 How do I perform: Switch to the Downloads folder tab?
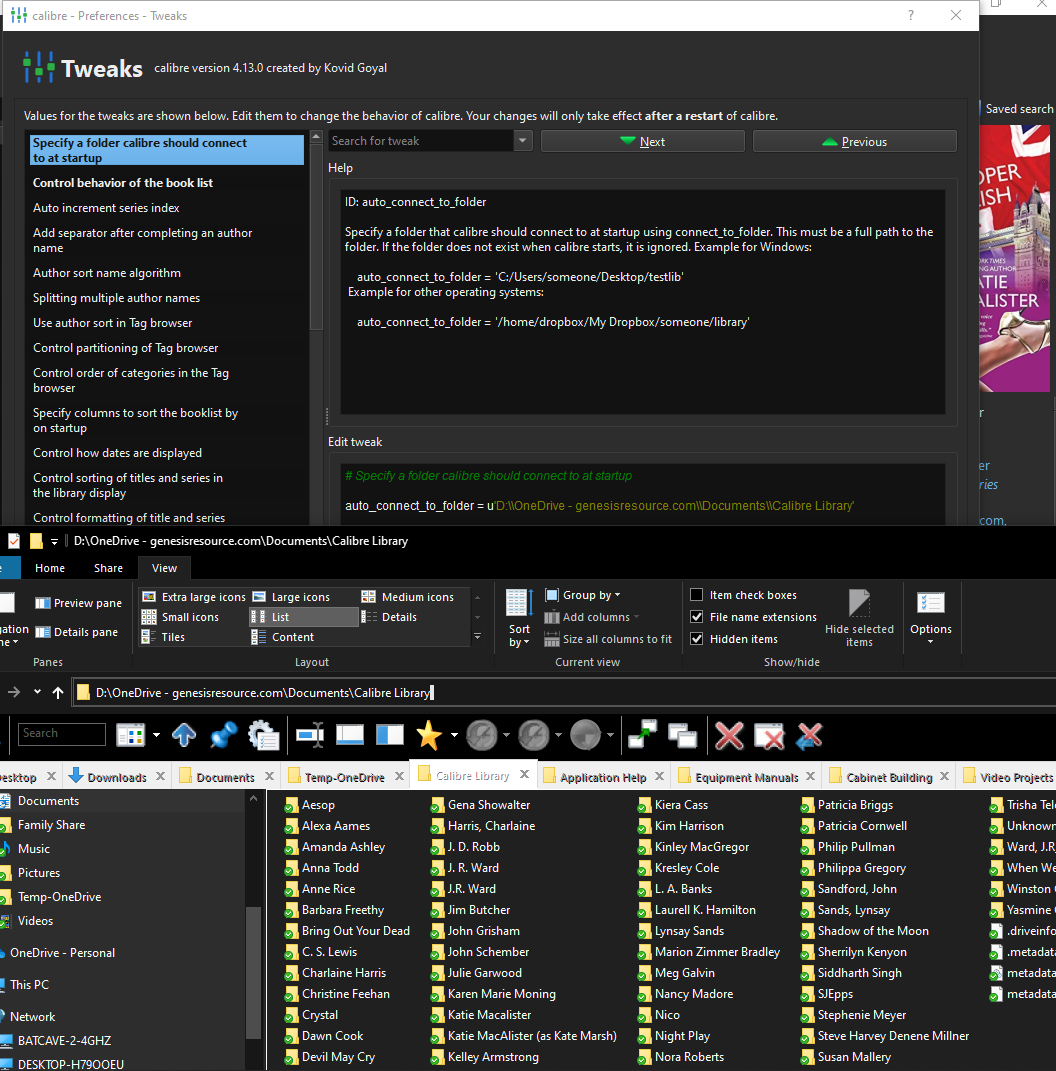pos(116,777)
